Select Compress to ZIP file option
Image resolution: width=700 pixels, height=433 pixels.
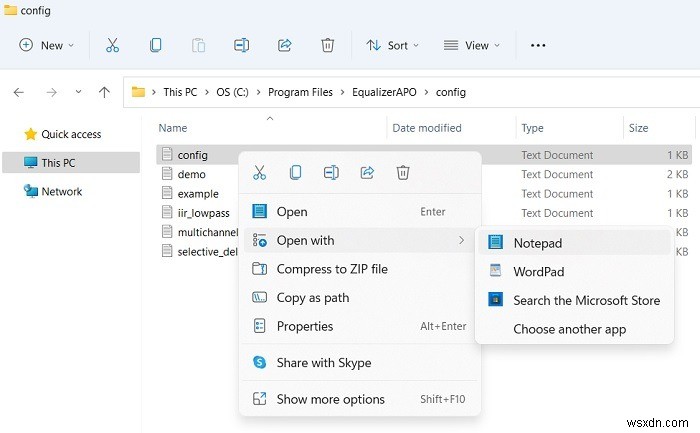coord(331,269)
